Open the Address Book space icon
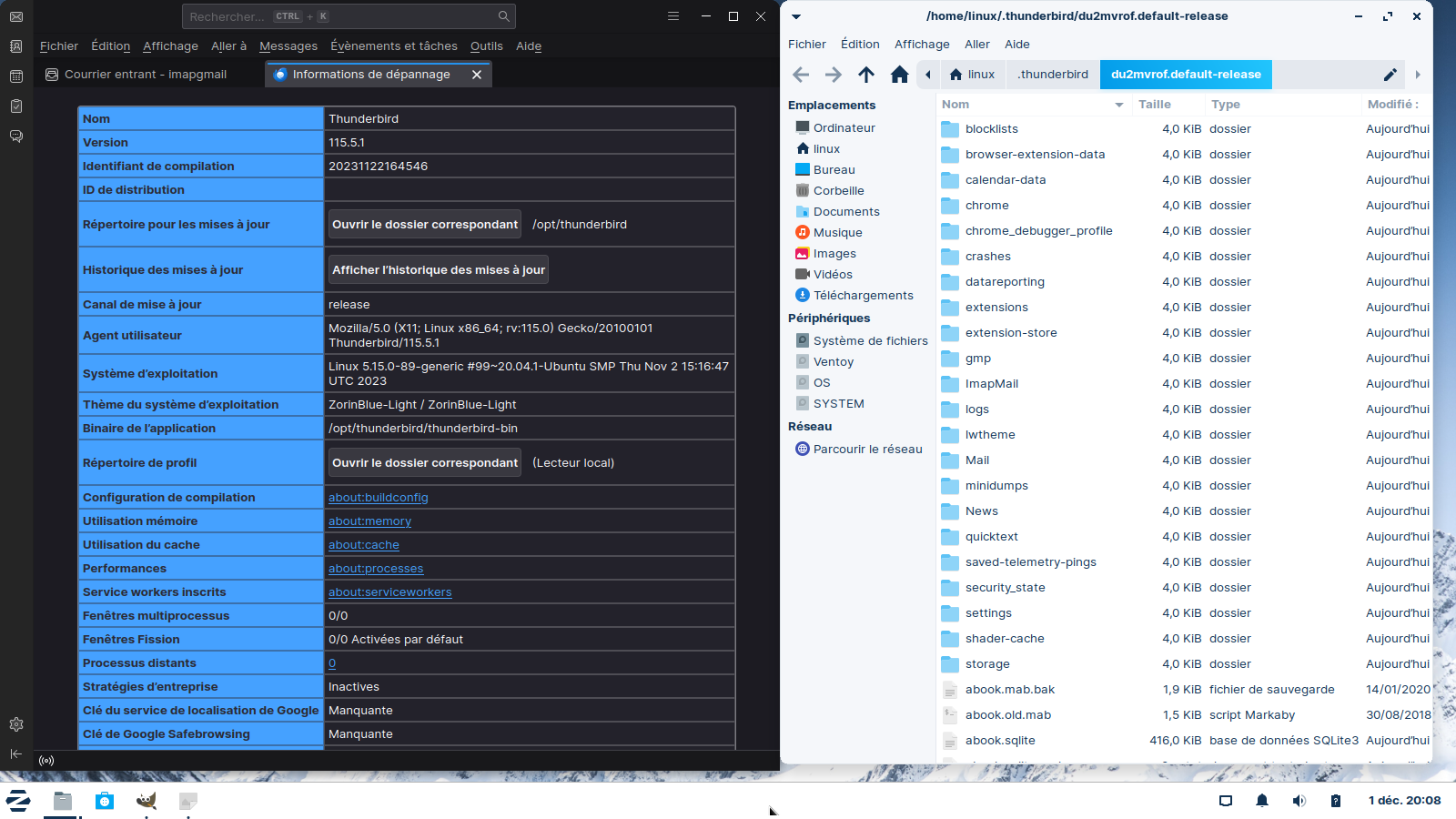The height and width of the screenshot is (819, 1456). [x=16, y=46]
